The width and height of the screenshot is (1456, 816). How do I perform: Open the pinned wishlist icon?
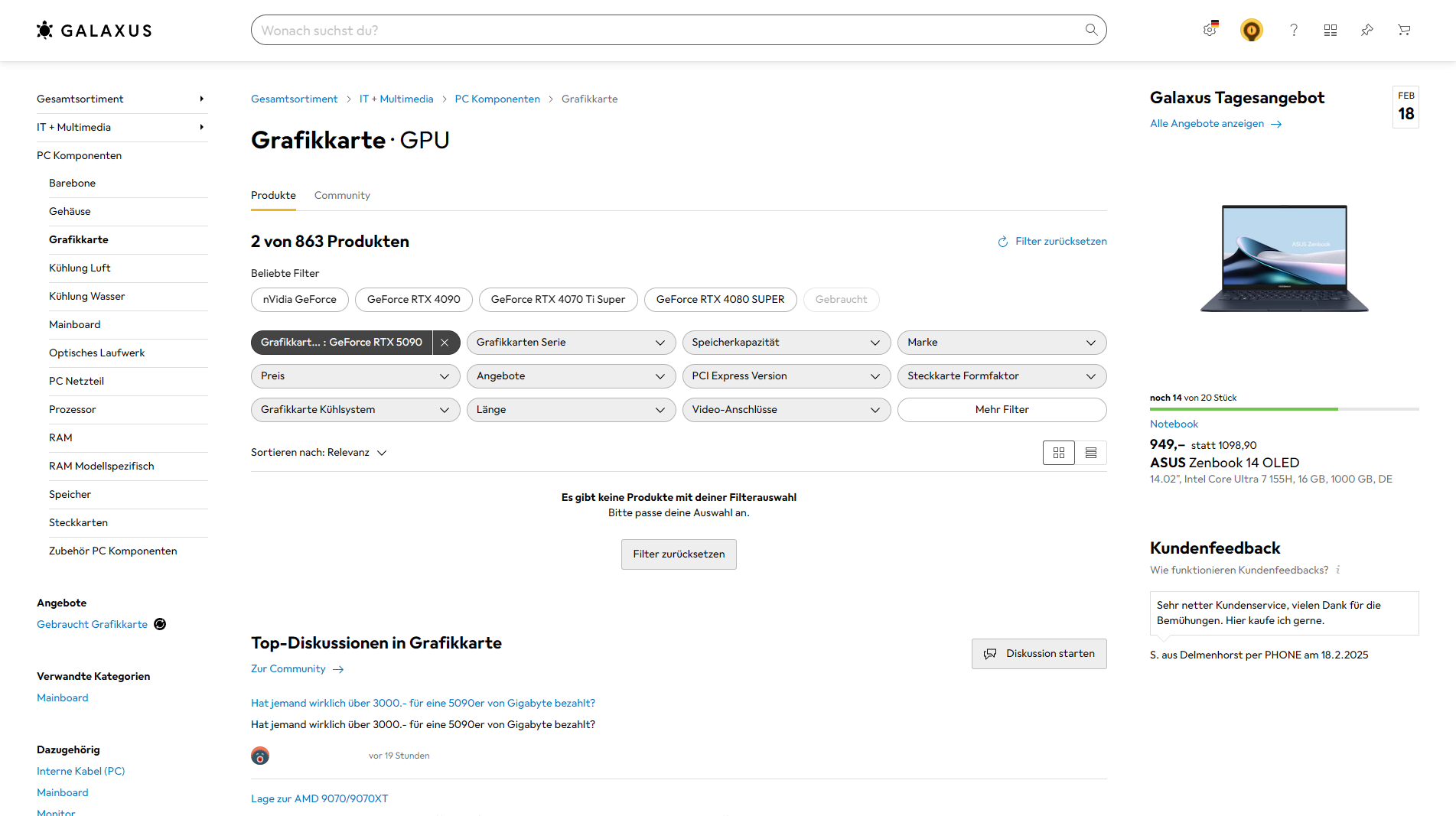coord(1367,30)
